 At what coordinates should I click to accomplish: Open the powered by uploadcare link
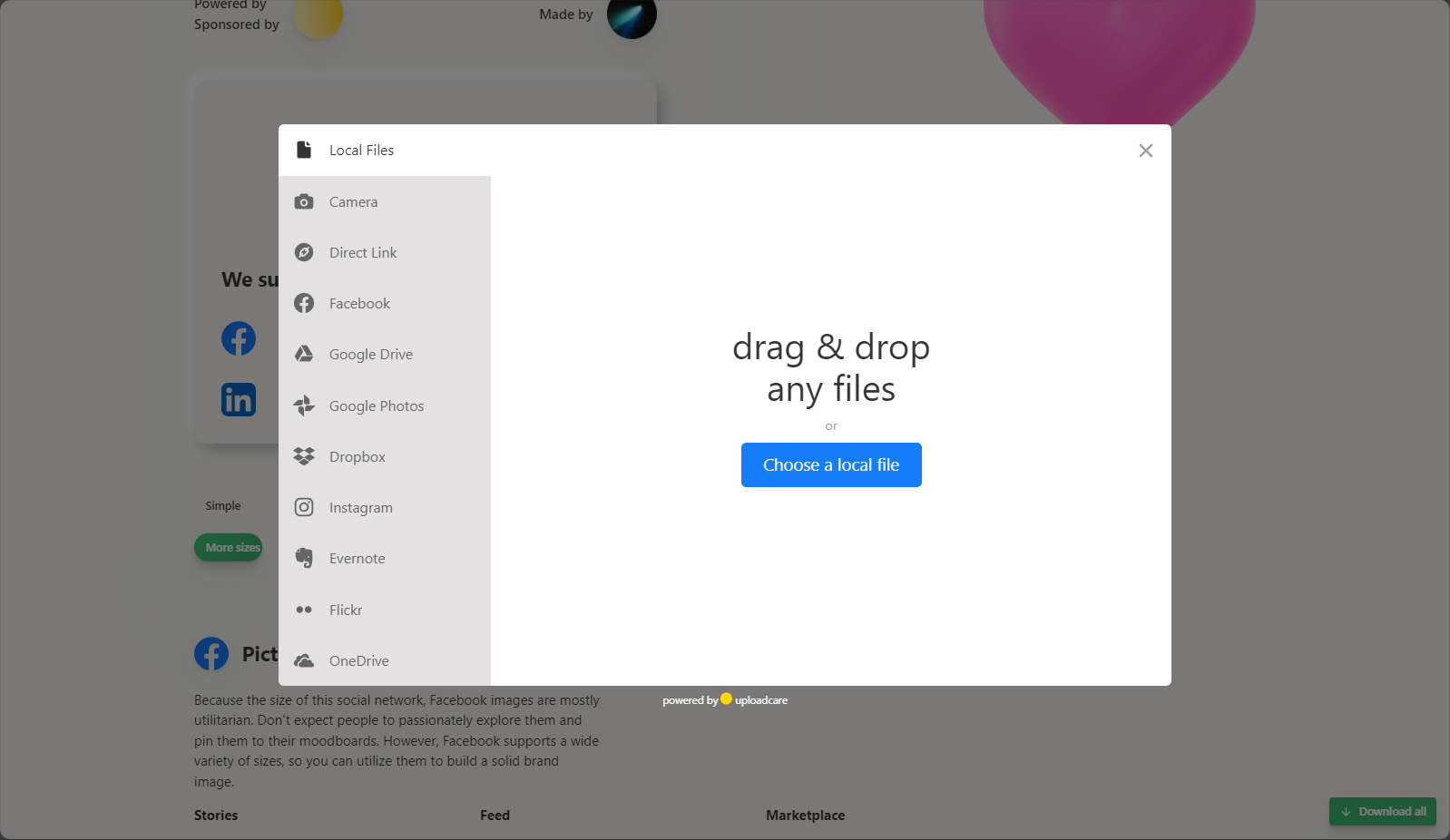725,699
